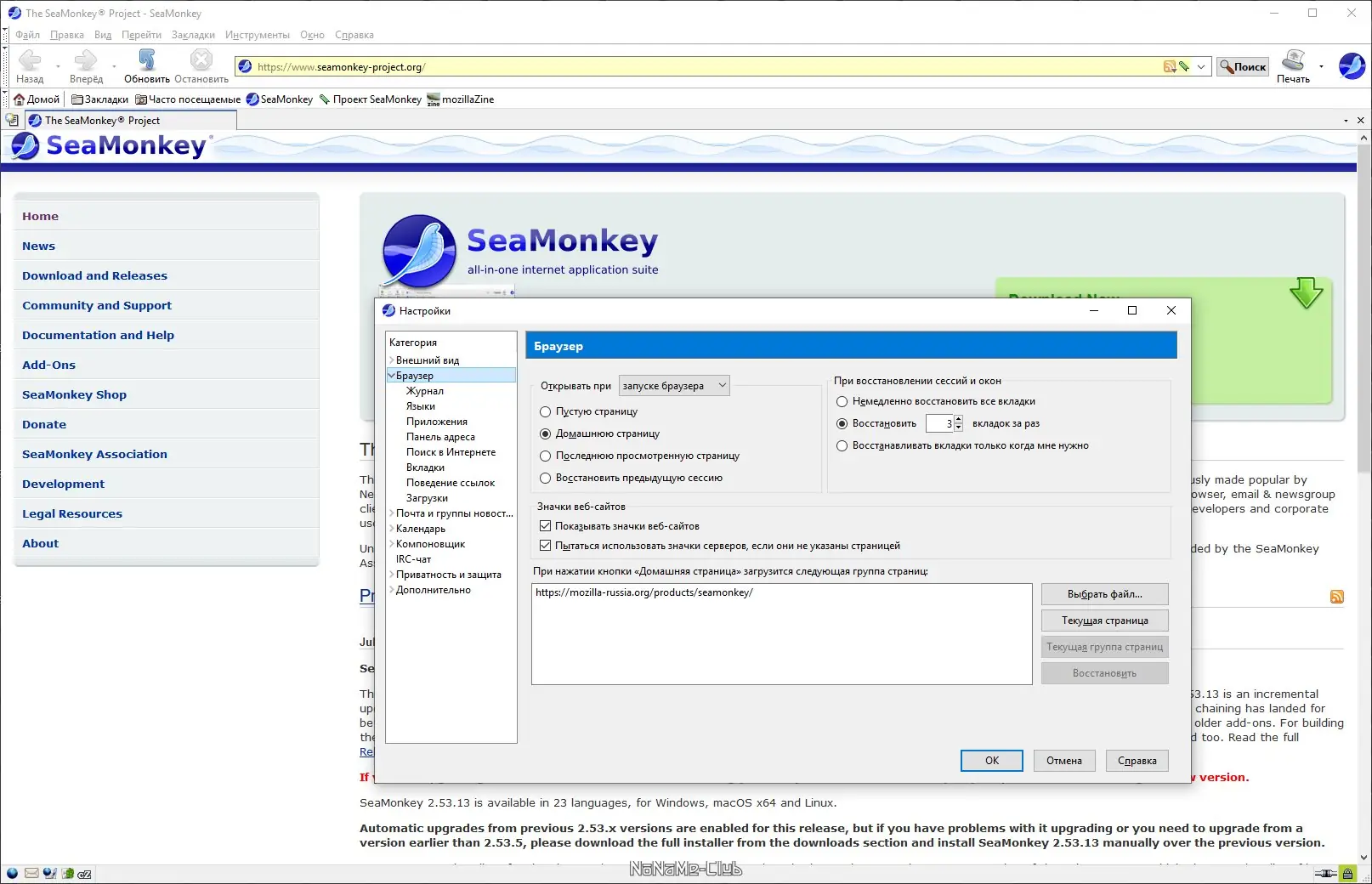Open the address bar history dropdown arrow

1201,66
